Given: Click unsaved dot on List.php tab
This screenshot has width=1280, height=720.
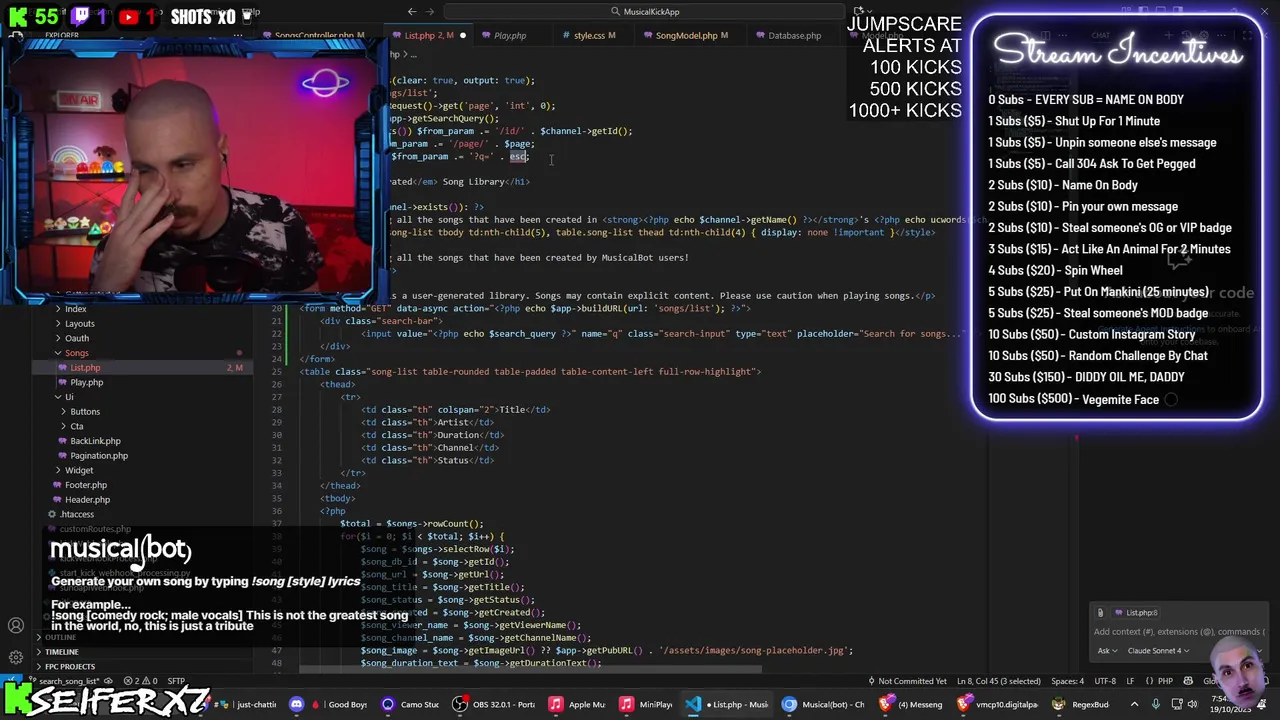Looking at the screenshot, I should (462, 35).
